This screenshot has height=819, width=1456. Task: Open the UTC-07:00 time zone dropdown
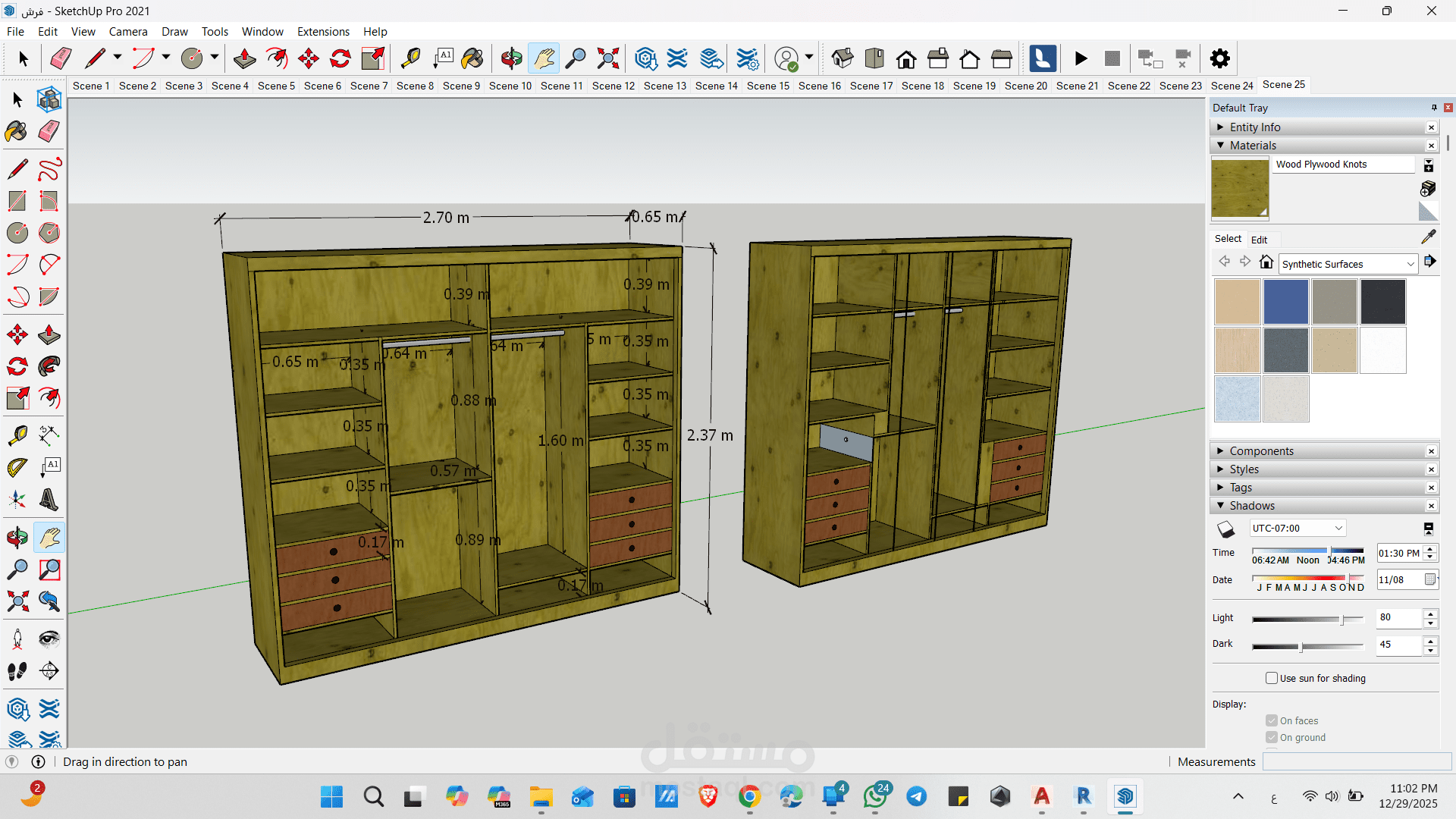[x=1298, y=528]
